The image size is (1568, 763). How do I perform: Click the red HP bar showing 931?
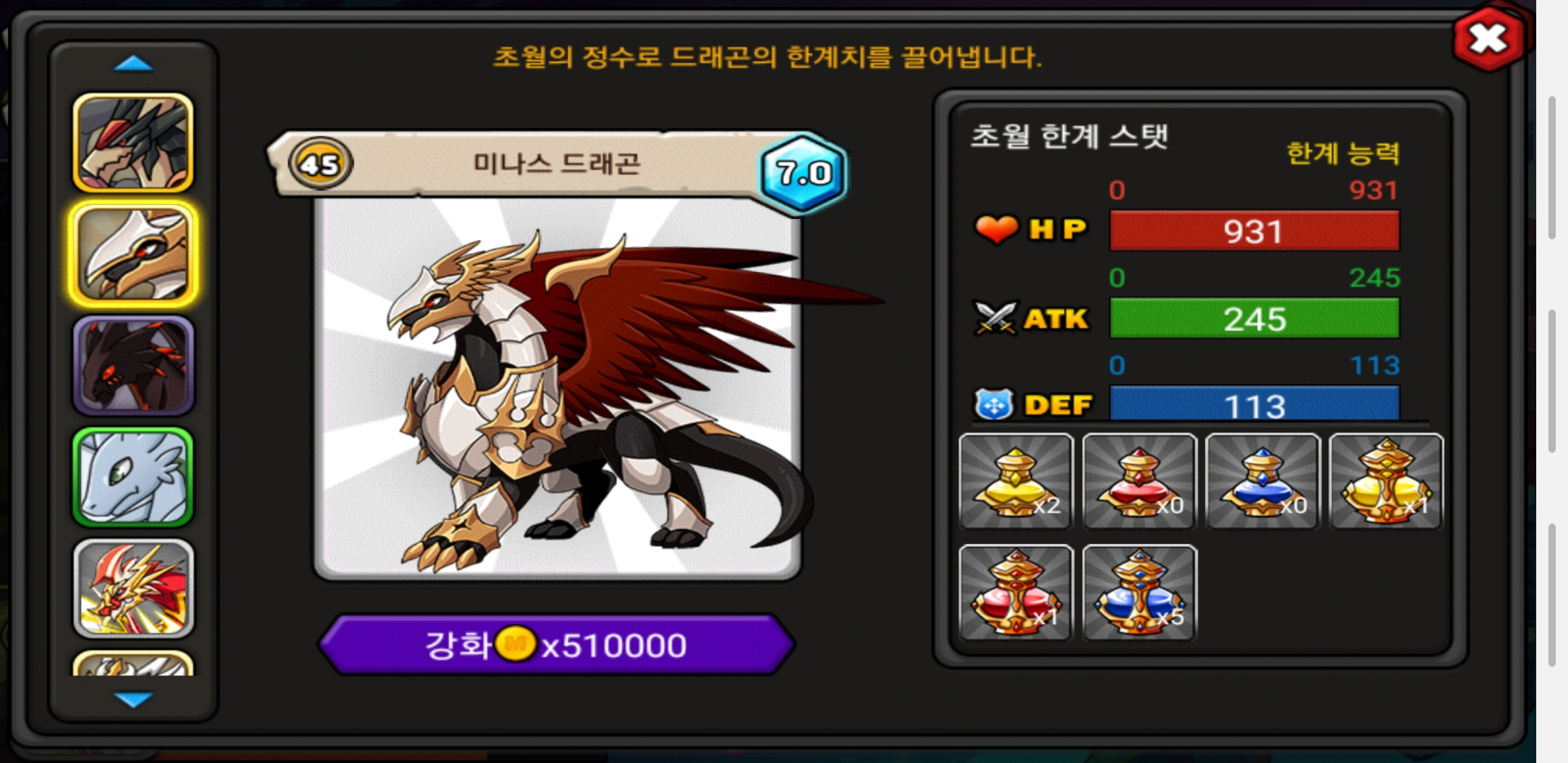[1254, 231]
